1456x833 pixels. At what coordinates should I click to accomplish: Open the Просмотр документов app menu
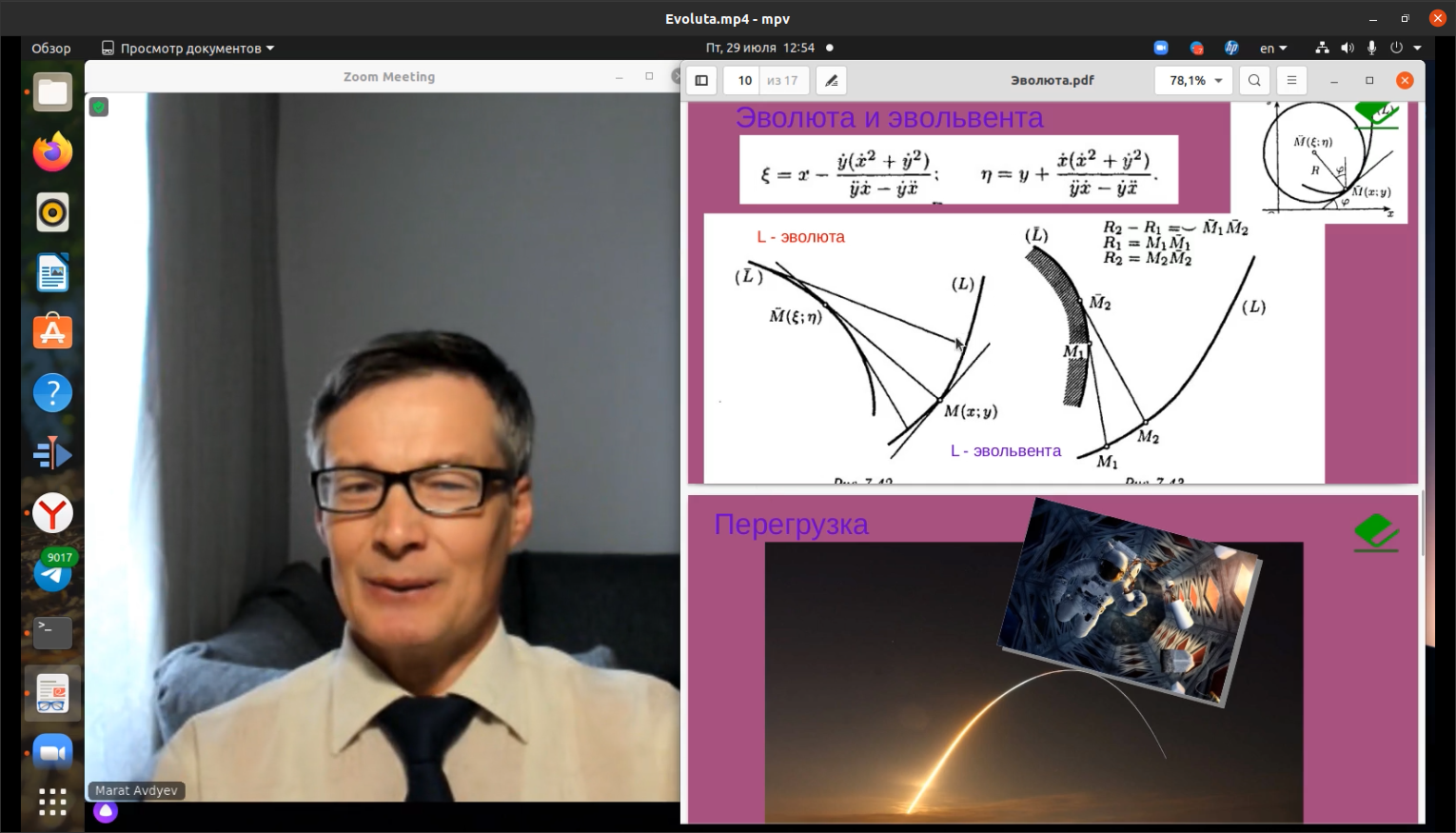click(187, 48)
